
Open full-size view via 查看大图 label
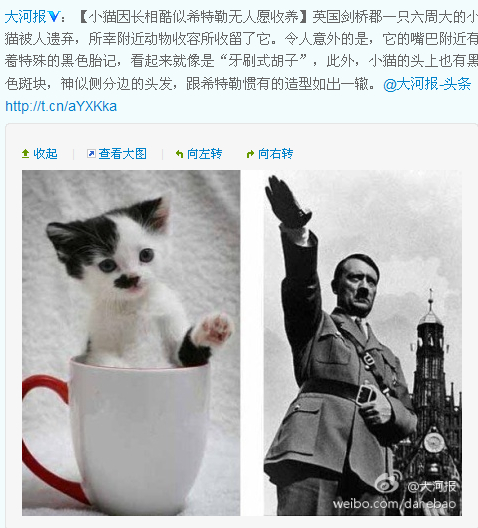coord(123,154)
